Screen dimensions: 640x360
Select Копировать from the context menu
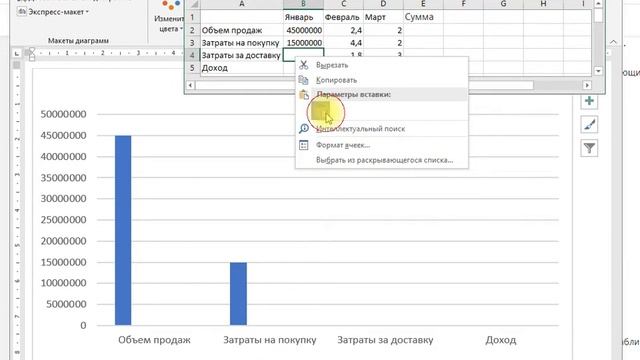coord(336,80)
